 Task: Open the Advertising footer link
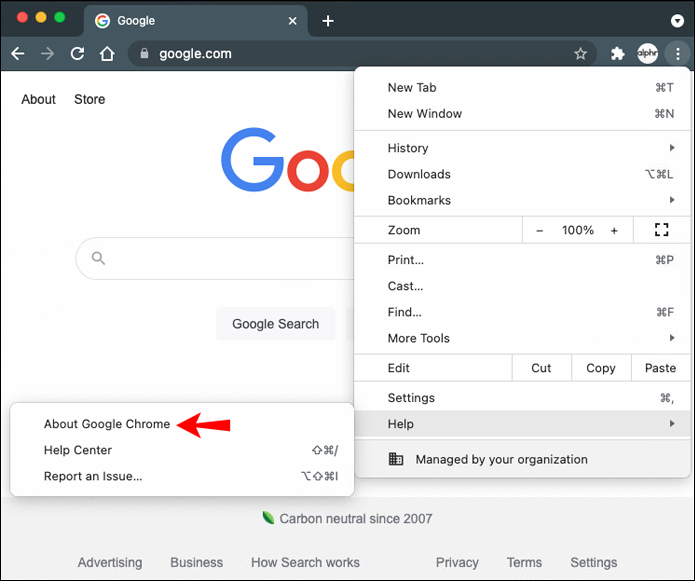[x=110, y=562]
